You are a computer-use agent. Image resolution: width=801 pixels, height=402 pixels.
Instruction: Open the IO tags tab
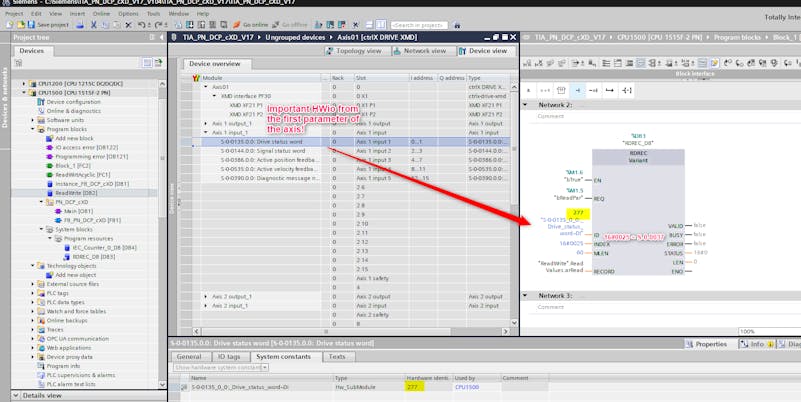coord(228,357)
